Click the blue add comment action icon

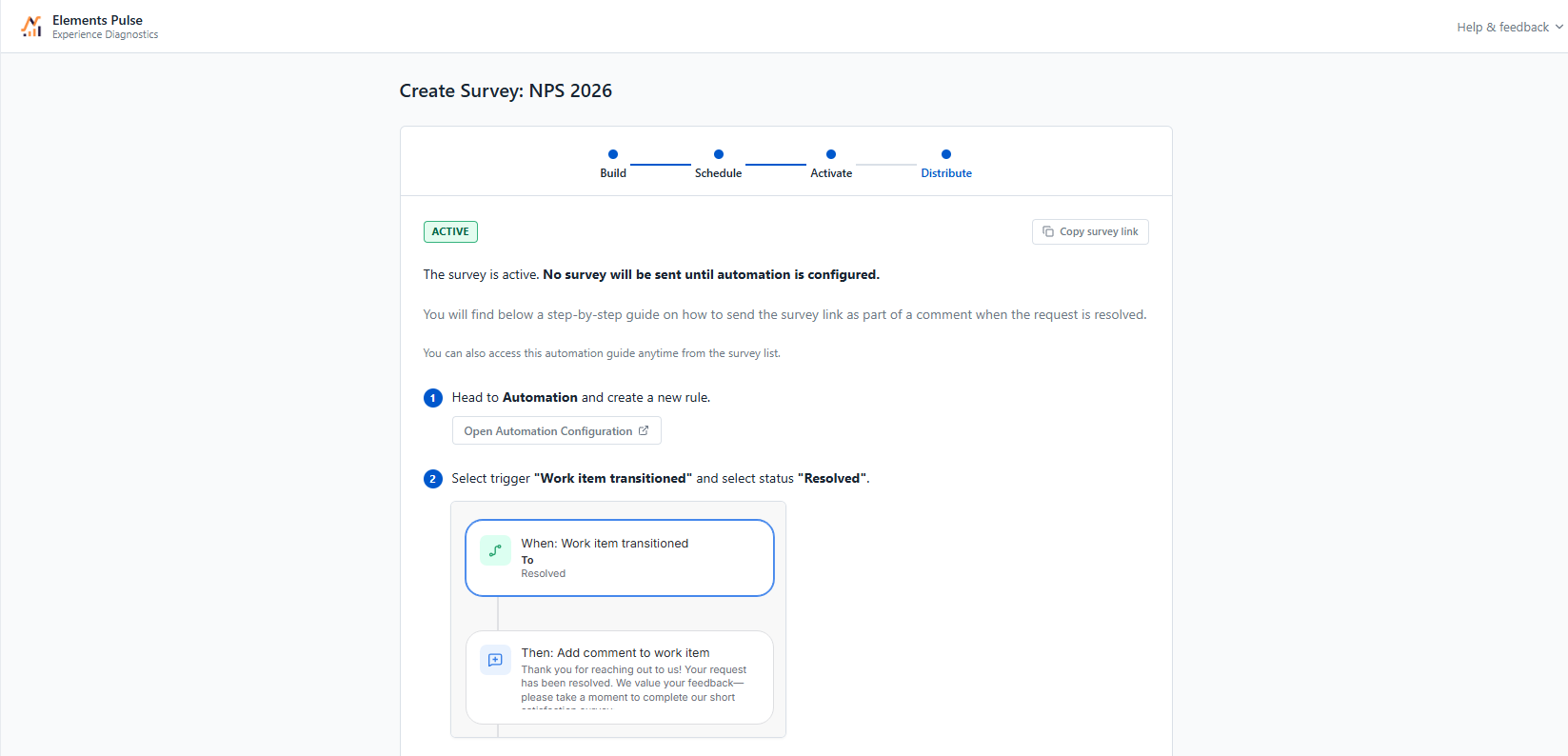(495, 660)
